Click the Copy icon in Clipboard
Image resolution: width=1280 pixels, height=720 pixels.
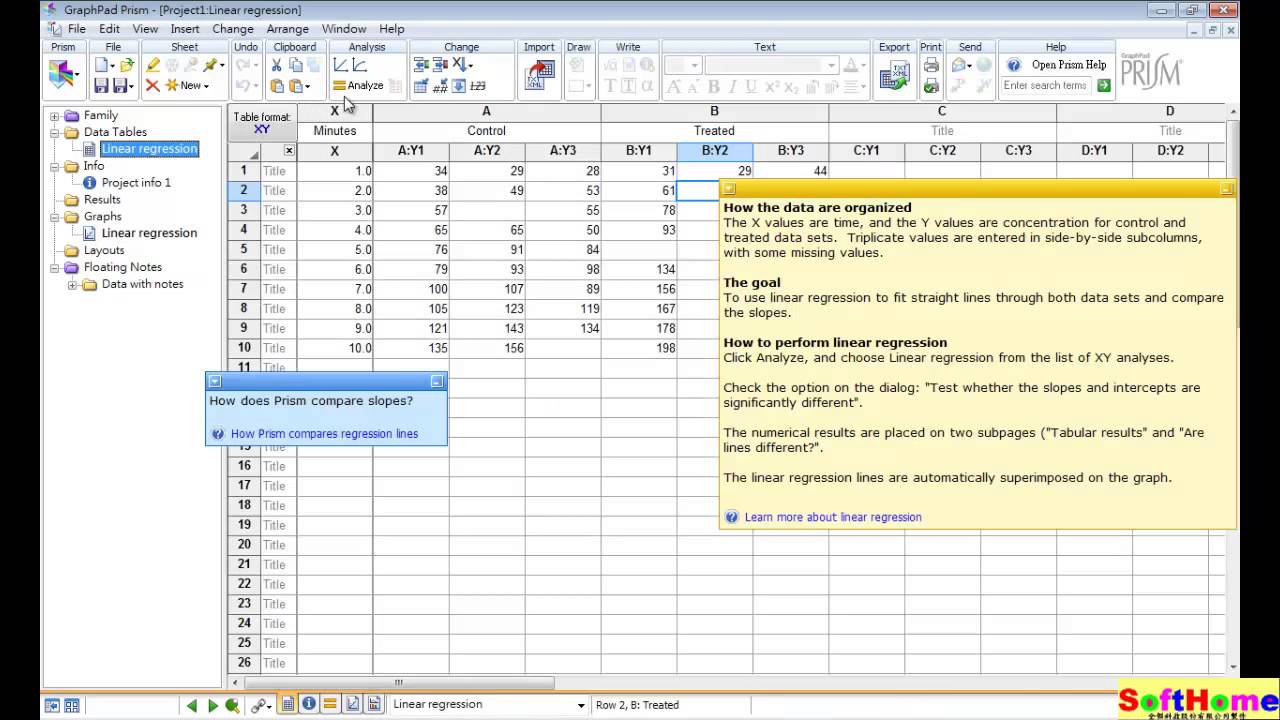pos(296,65)
